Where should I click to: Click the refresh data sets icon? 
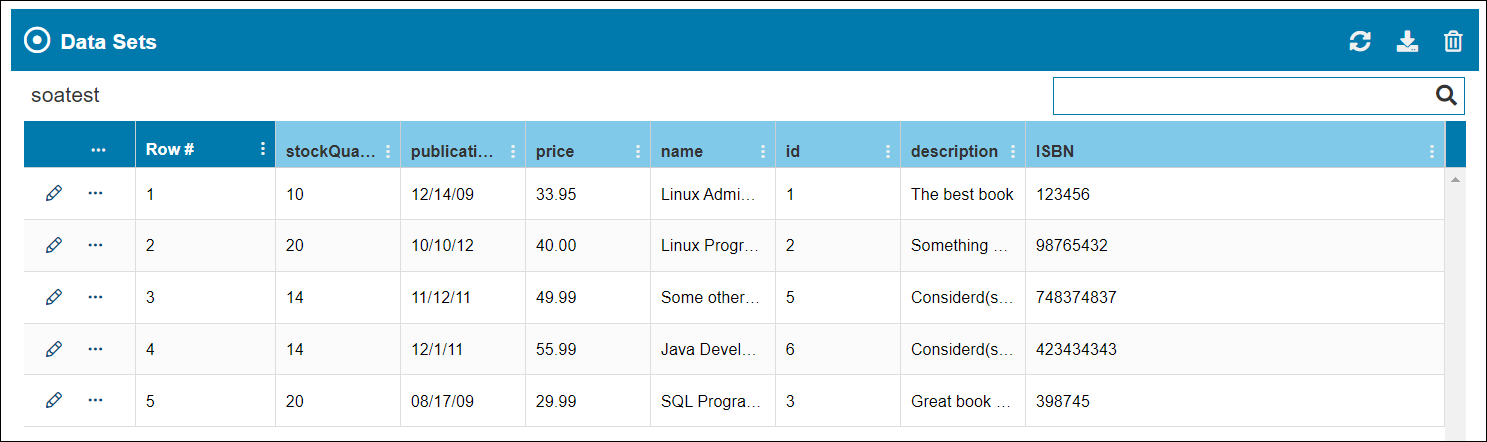[x=1360, y=41]
